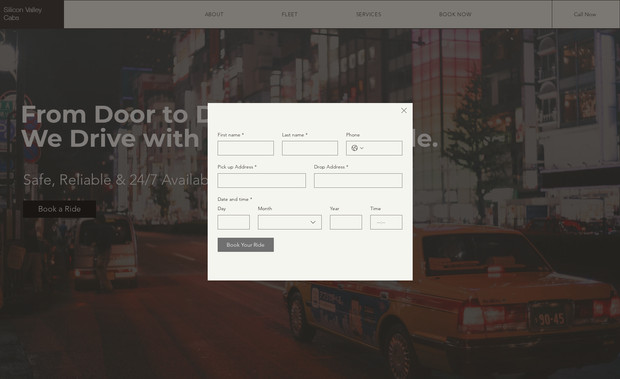The height and width of the screenshot is (379, 620).
Task: Go to the FLEET menu item
Action: tap(289, 14)
